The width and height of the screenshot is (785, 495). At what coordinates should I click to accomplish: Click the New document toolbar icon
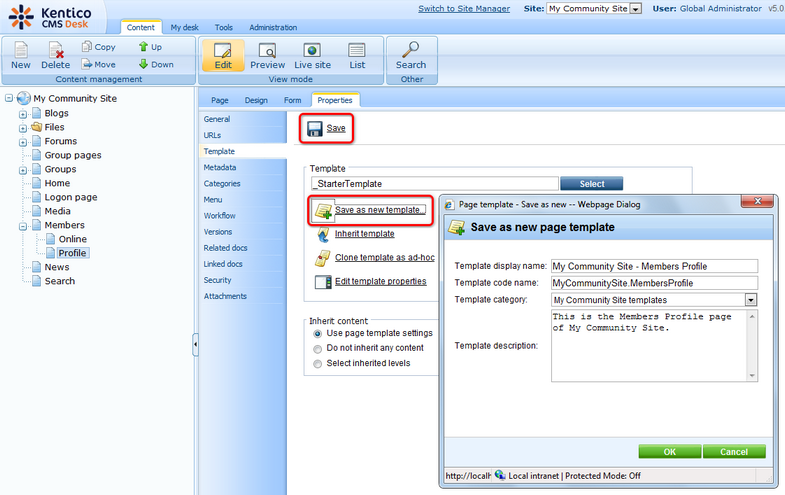click(20, 50)
